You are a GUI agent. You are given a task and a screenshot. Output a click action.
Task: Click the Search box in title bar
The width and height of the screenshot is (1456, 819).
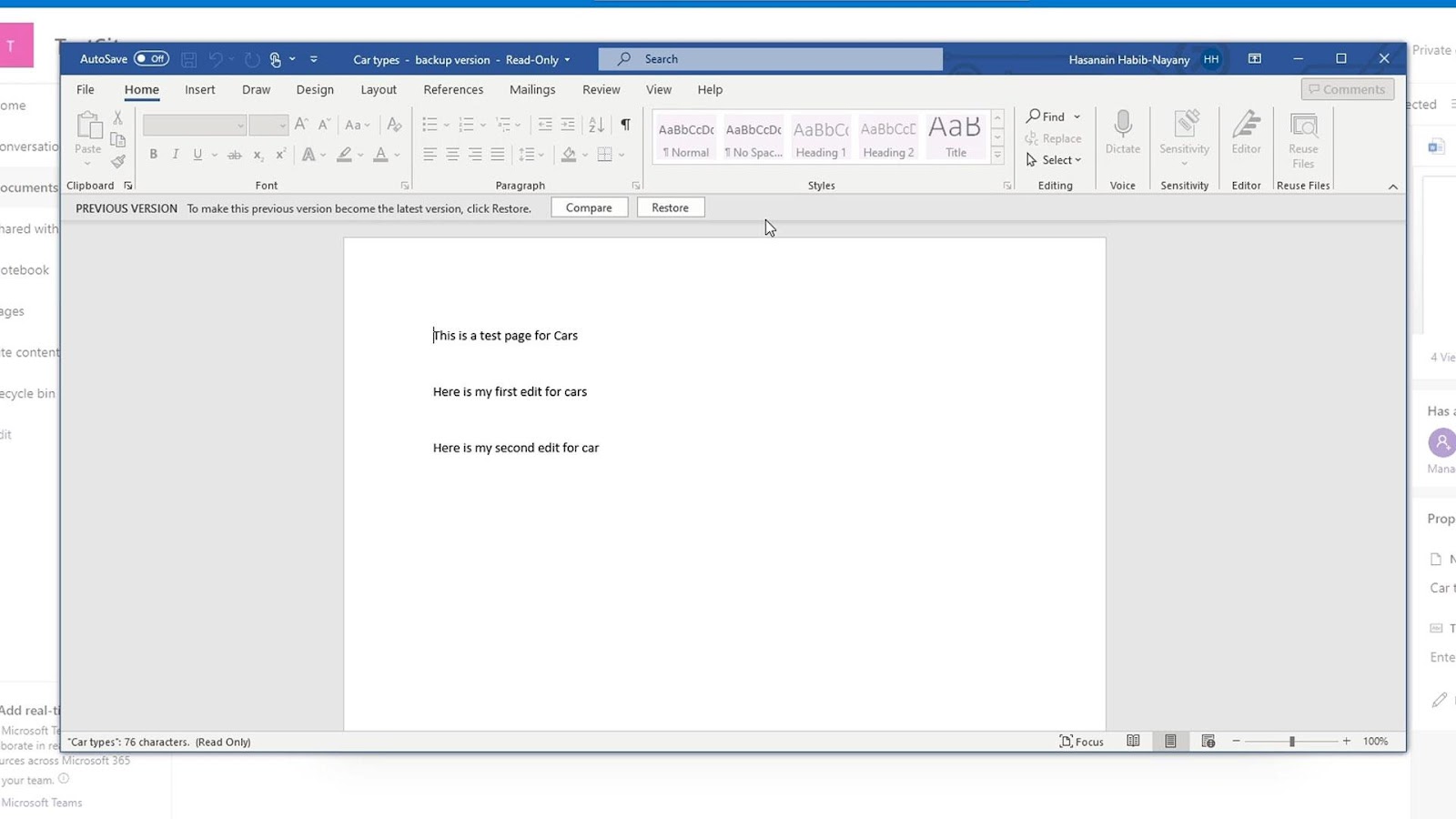click(771, 59)
